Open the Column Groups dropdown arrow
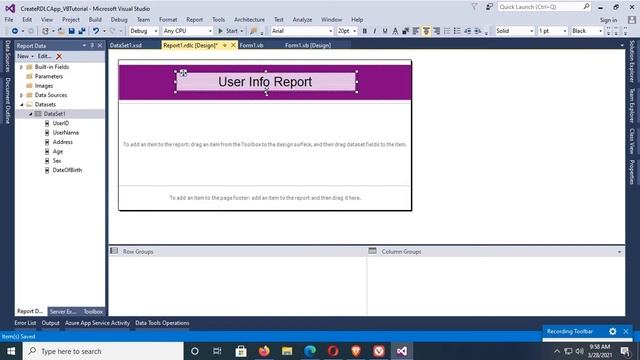 (620, 252)
